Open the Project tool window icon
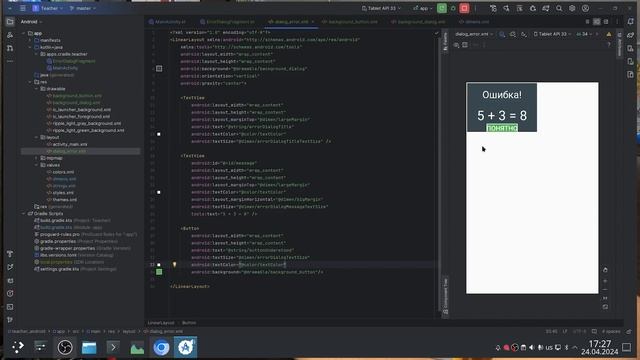The width and height of the screenshot is (640, 360). click(10, 22)
